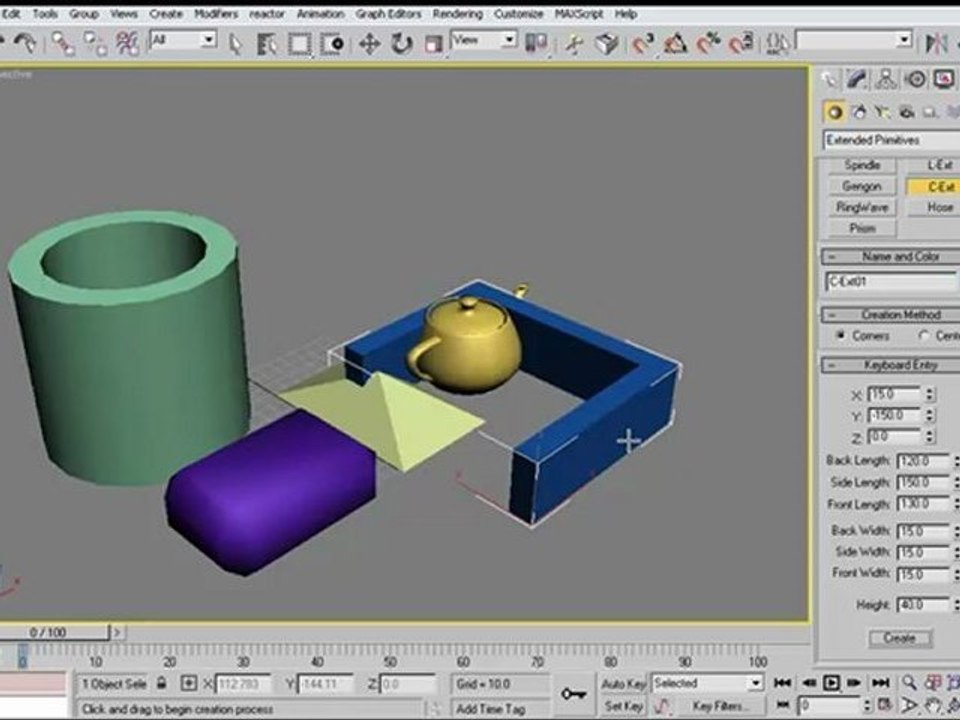This screenshot has height=720, width=960.
Task: Click the Select Object arrow tool
Action: tap(236, 43)
